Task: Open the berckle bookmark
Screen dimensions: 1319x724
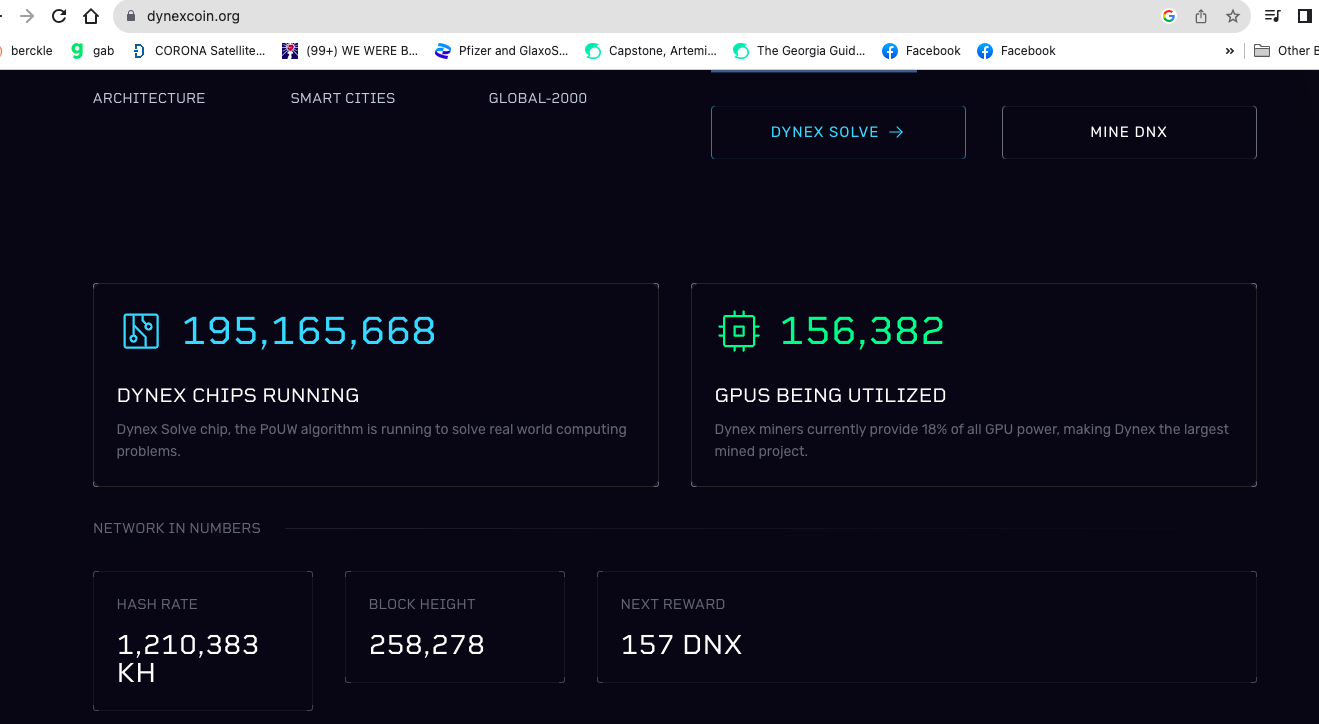Action: click(25, 51)
